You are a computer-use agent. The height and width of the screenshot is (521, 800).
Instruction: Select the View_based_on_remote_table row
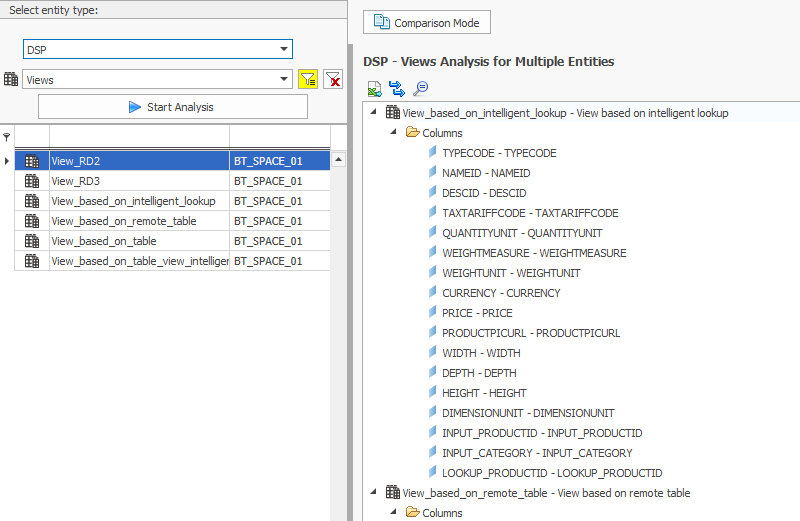click(123, 221)
